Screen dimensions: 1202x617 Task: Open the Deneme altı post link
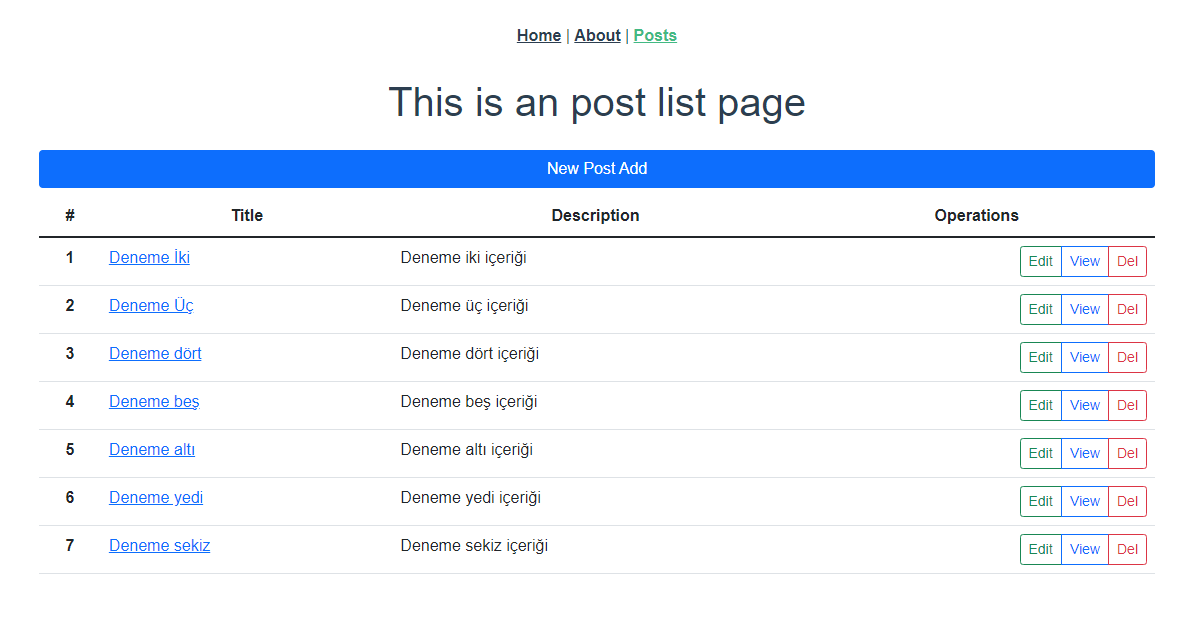(152, 450)
